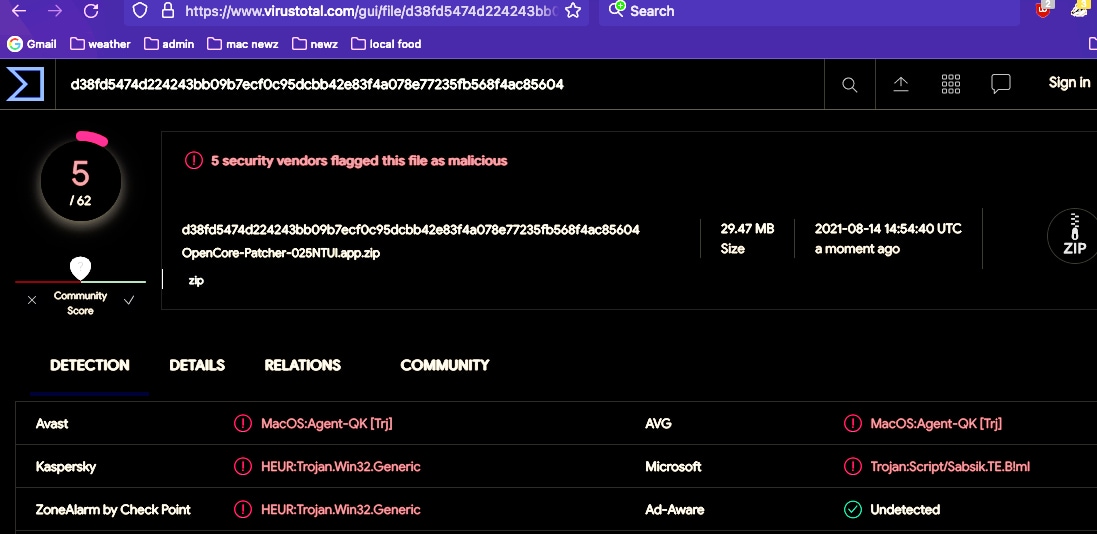Viewport: 1097px width, 534px height.
Task: Open the local food bookmarks folder
Action: [x=386, y=43]
